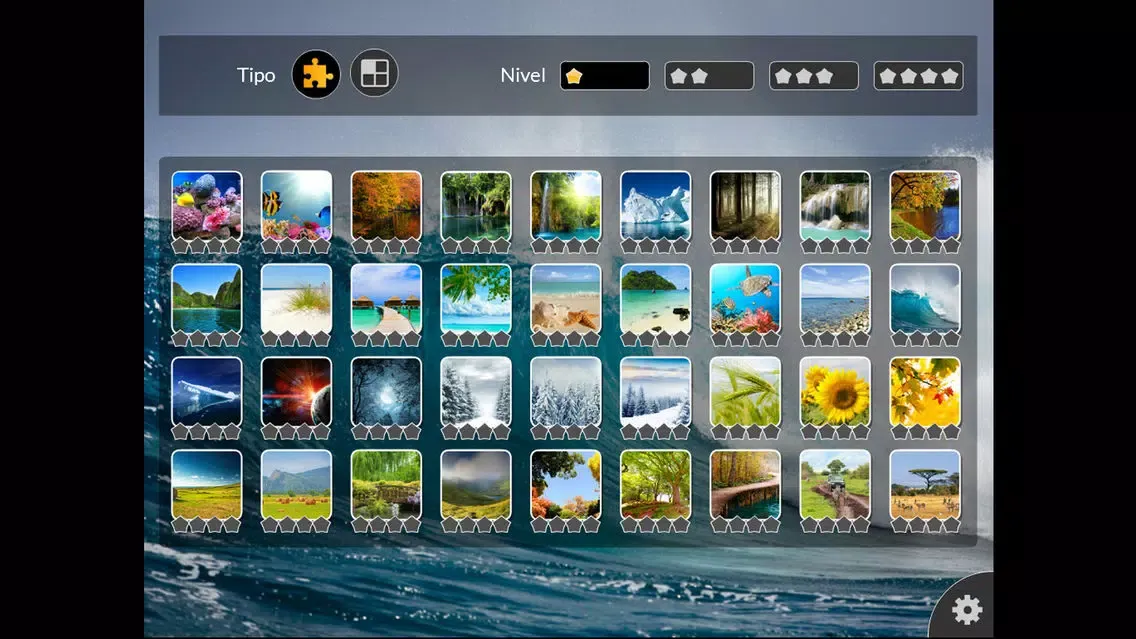Open the striped angelfish underwater puzzle
Image resolution: width=1136 pixels, height=639 pixels.
click(x=296, y=206)
